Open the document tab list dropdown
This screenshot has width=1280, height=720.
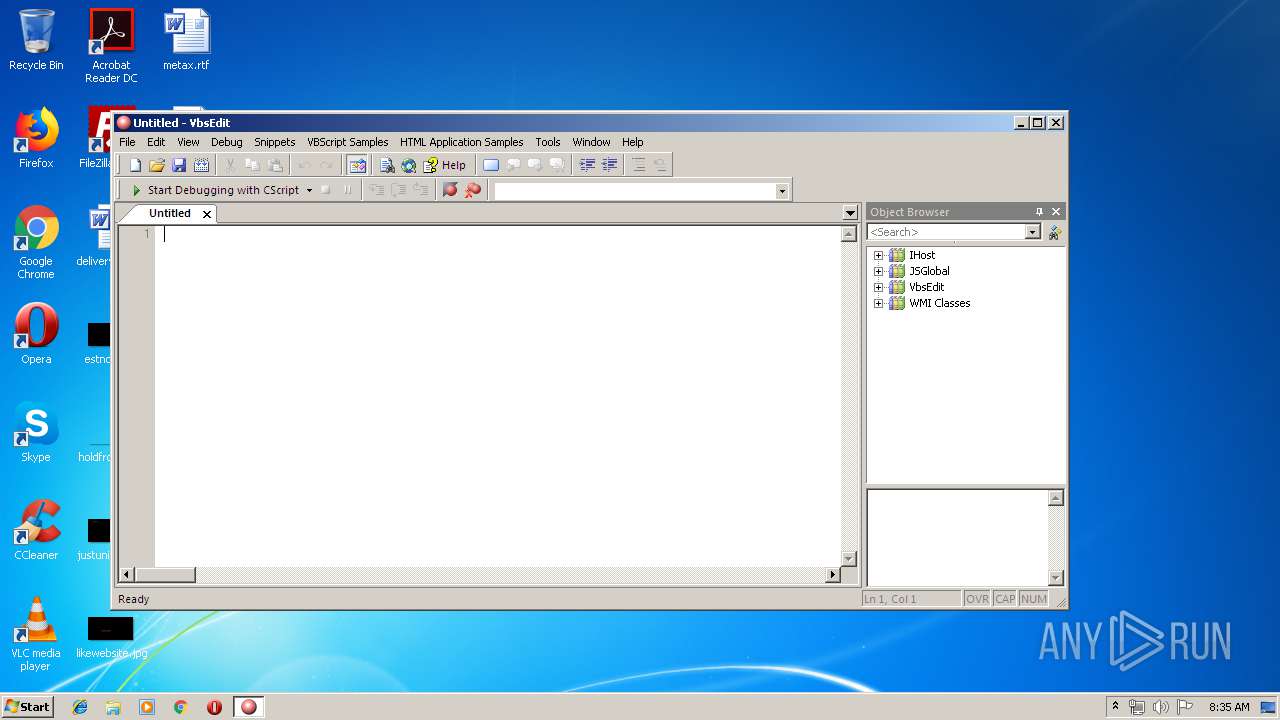click(850, 213)
